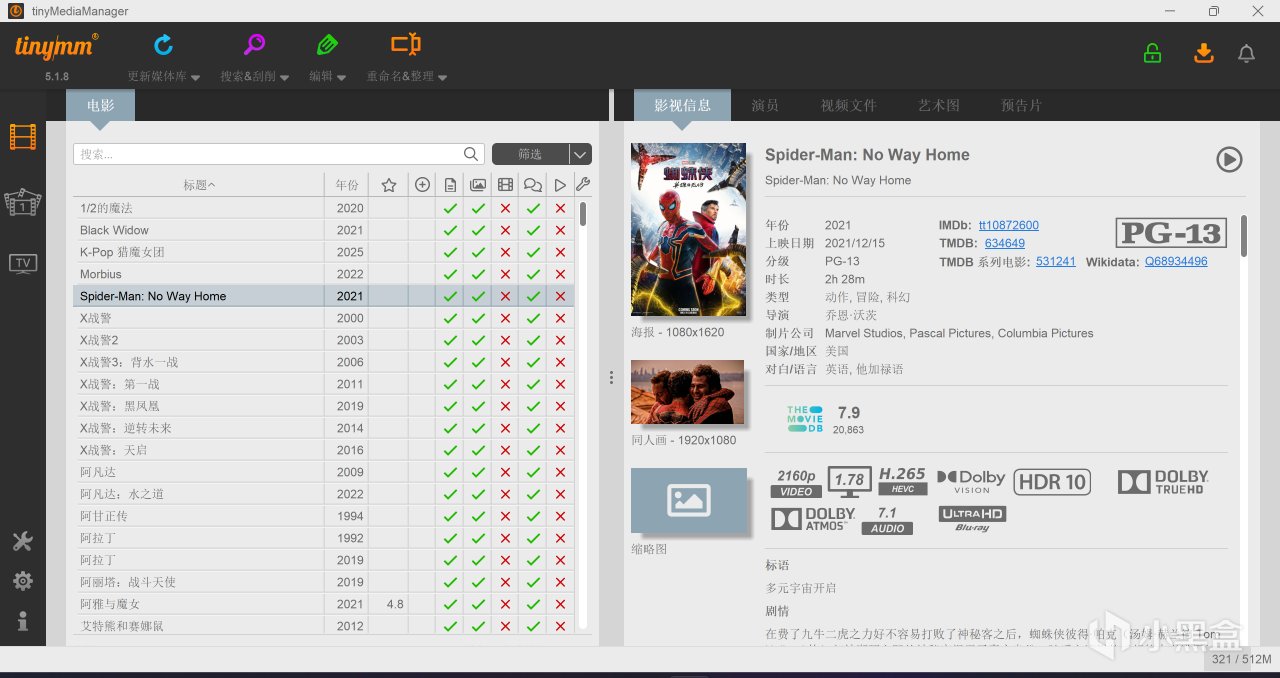Select the Movies module film icon in sidebar
This screenshot has height=678, width=1280.
[23, 137]
